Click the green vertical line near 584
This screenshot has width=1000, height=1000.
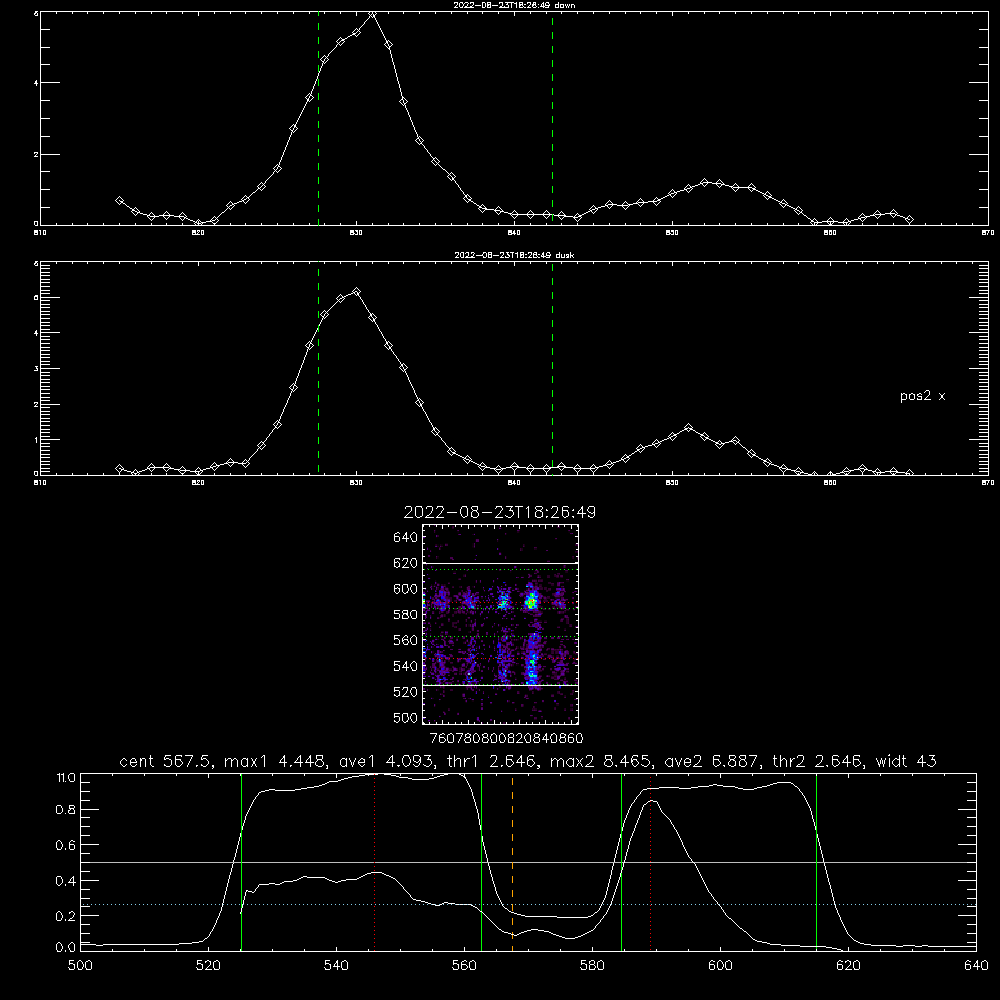(x=621, y=862)
